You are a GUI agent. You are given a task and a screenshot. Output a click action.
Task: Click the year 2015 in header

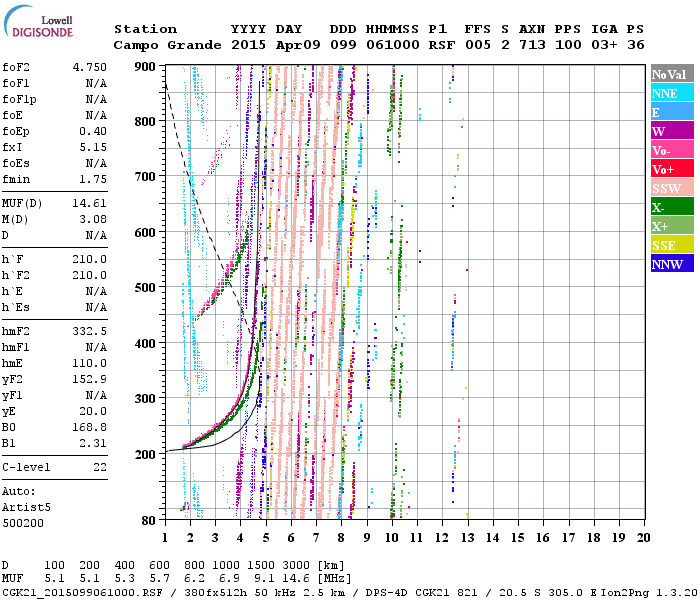tap(248, 45)
